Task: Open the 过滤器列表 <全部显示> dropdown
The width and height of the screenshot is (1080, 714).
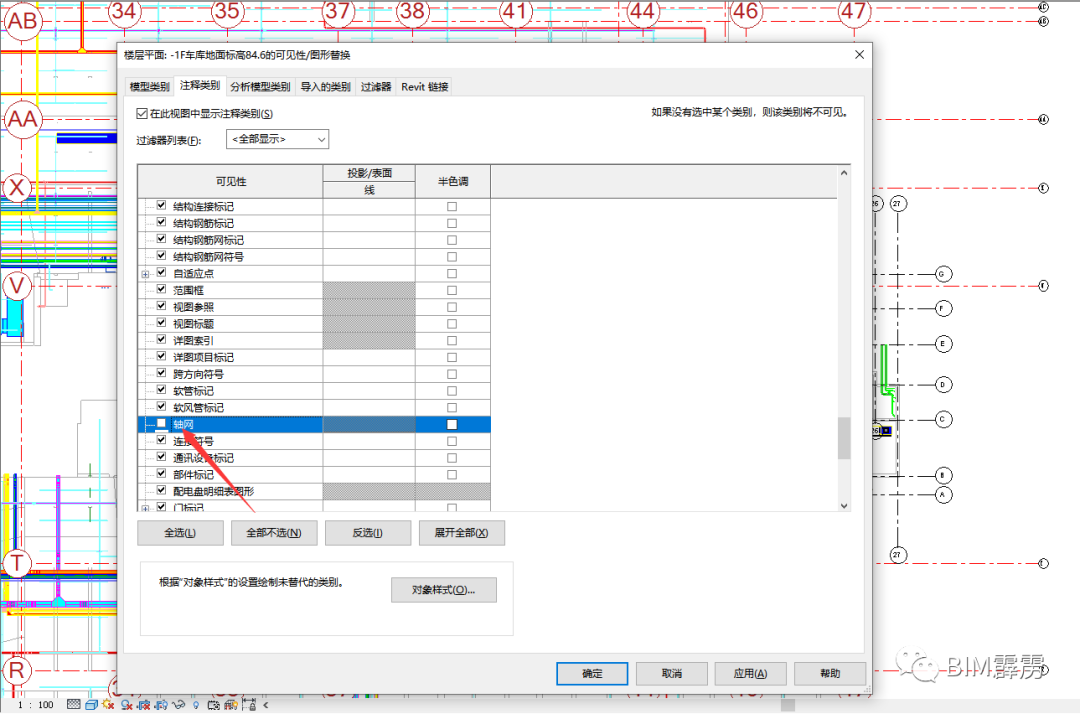Action: tap(278, 139)
